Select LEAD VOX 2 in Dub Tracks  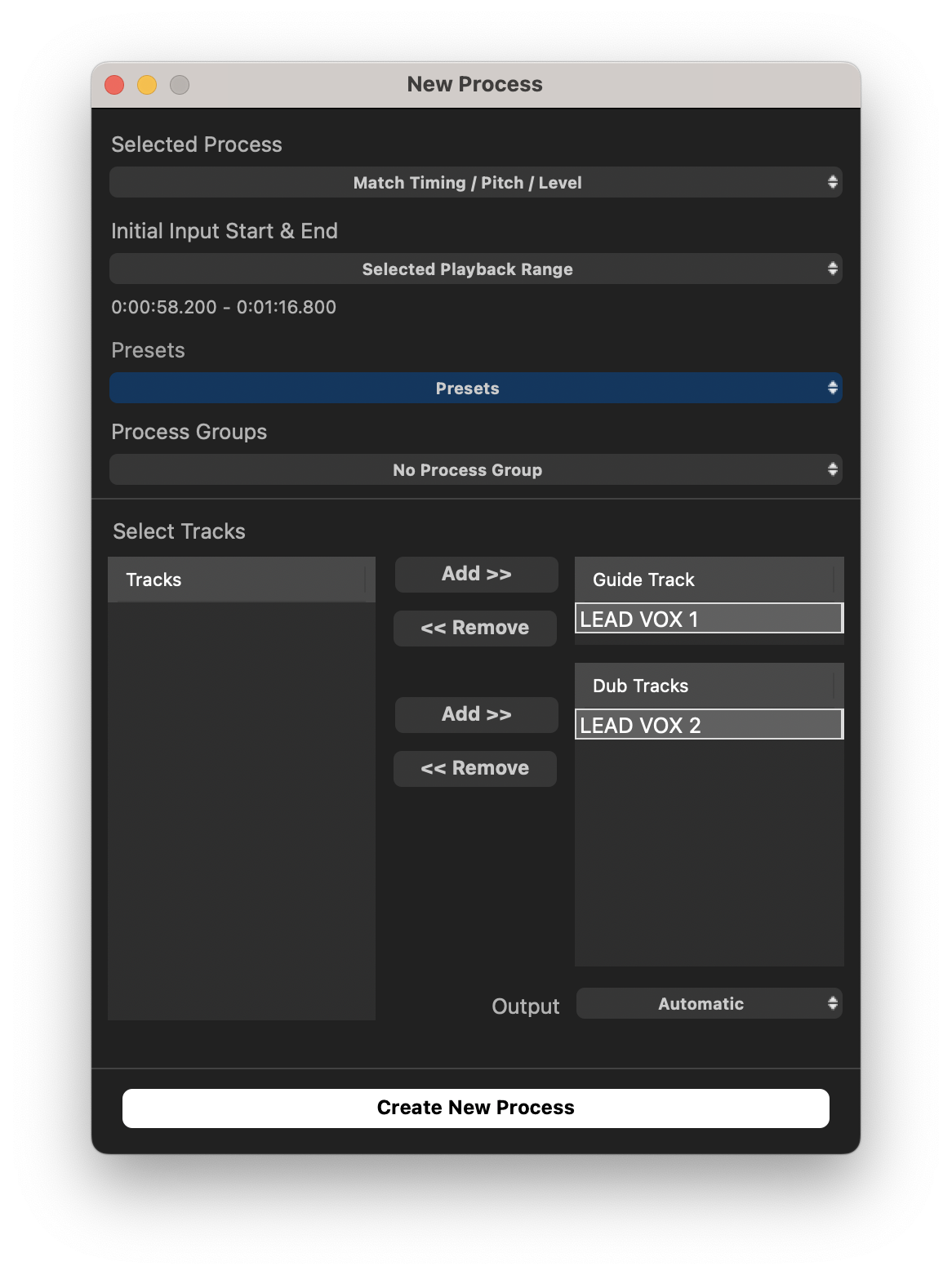[709, 725]
